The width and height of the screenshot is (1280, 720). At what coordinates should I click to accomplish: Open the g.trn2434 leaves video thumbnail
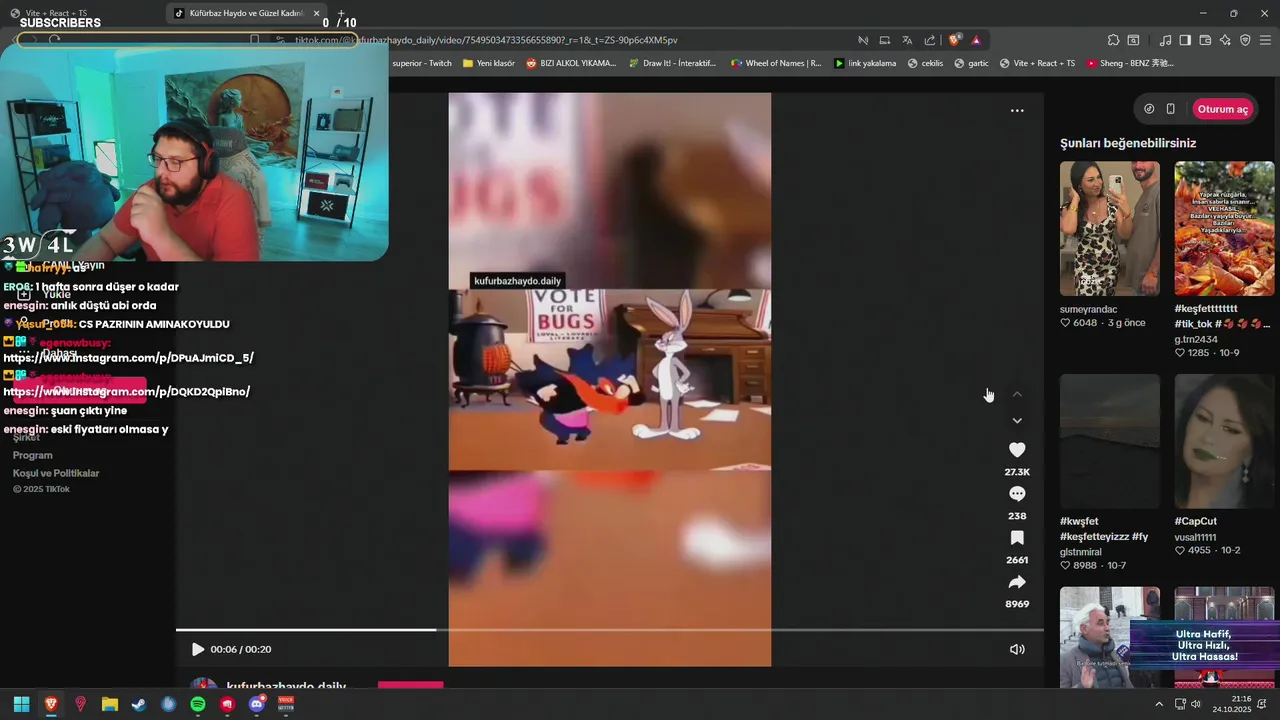click(x=1225, y=228)
